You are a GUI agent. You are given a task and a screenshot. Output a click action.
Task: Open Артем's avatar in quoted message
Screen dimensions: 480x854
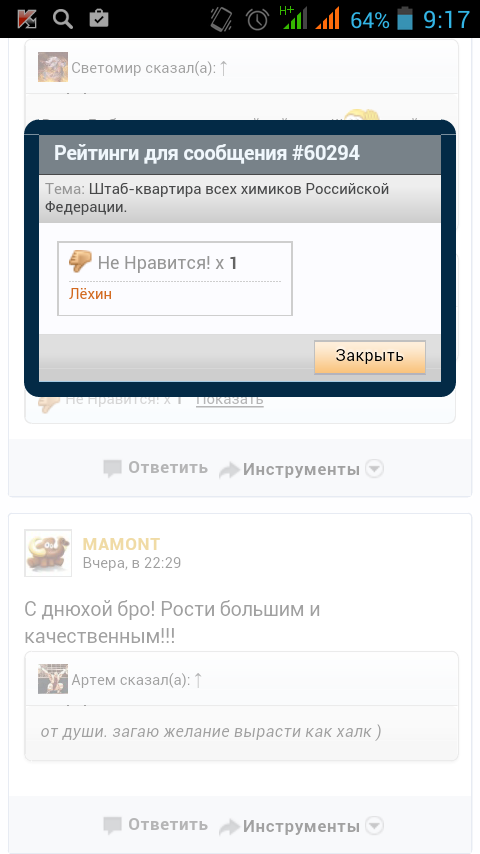coord(53,679)
